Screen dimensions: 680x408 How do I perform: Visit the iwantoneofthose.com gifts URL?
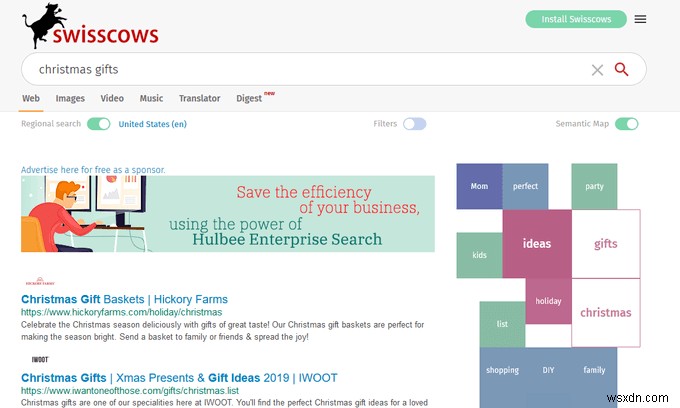pyautogui.click(x=130, y=391)
